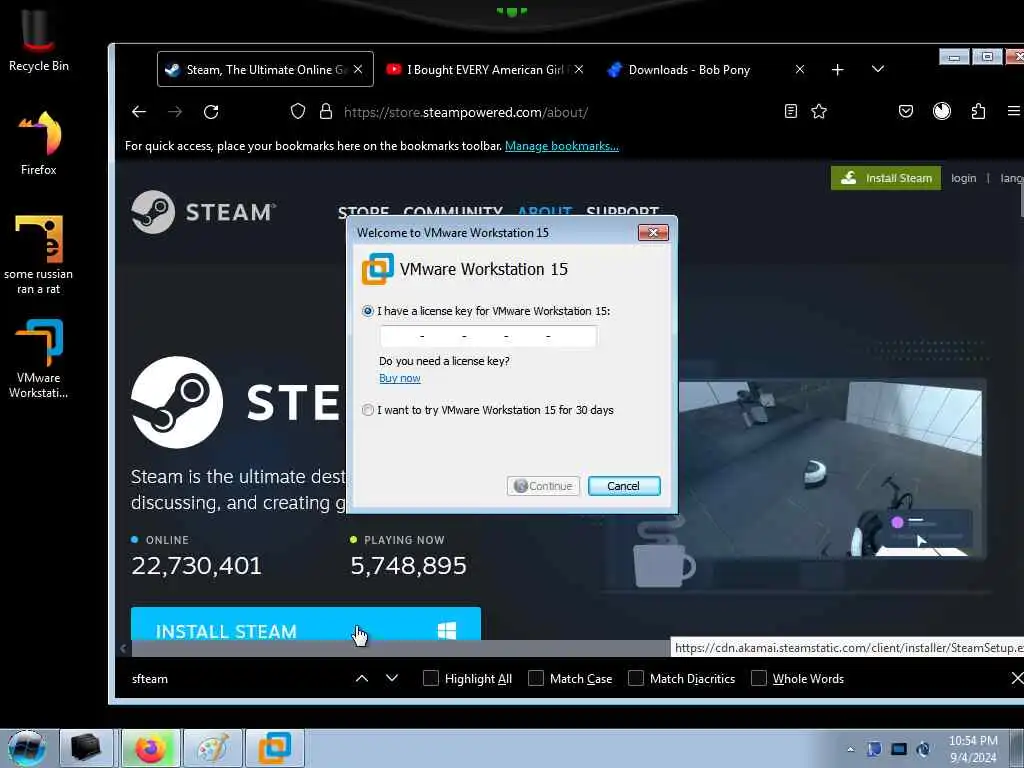Screen dimensions: 1024x768
Task: Click the Cancel button in VMware dialog
Action: (x=624, y=486)
